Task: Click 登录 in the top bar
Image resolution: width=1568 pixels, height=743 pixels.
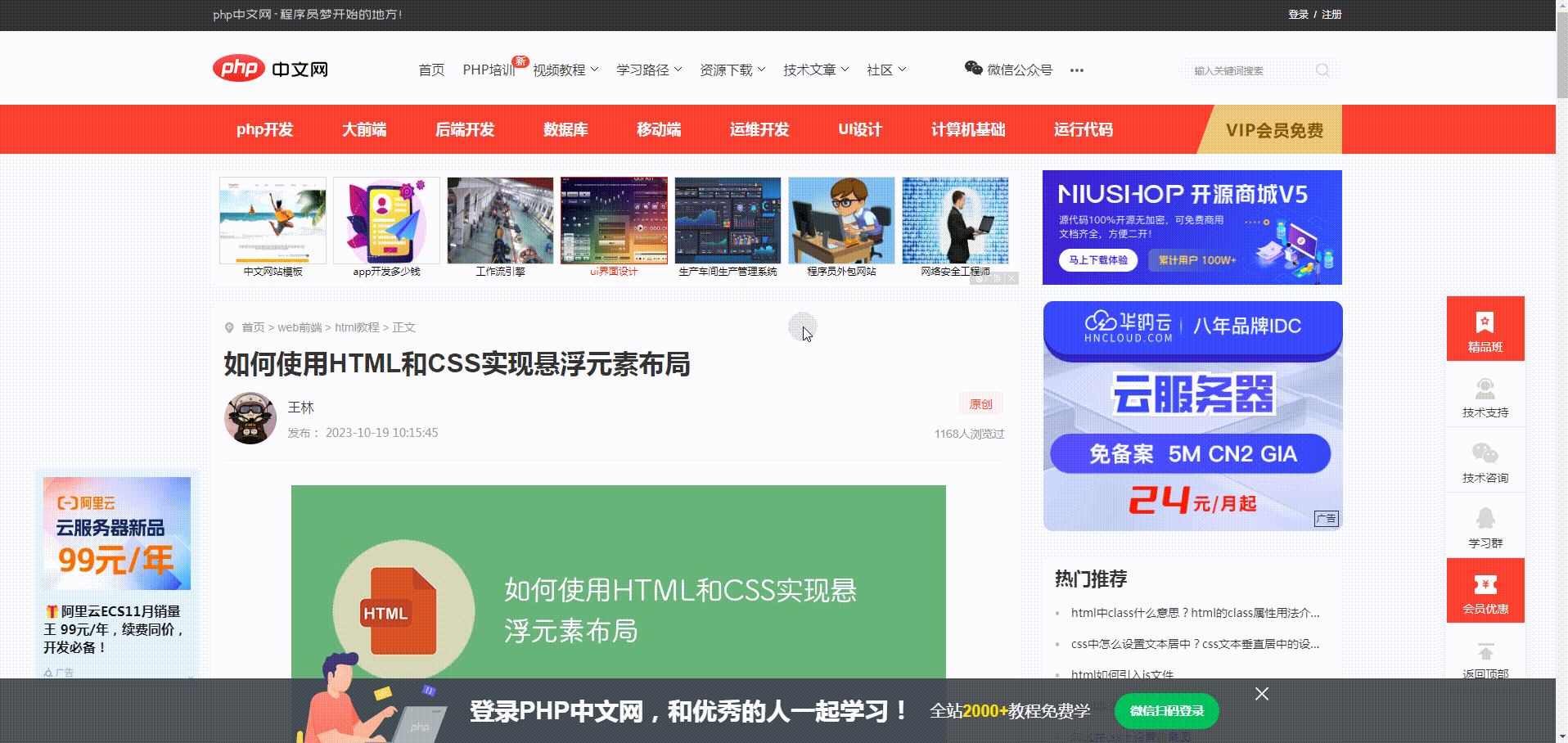Action: pos(1298,15)
